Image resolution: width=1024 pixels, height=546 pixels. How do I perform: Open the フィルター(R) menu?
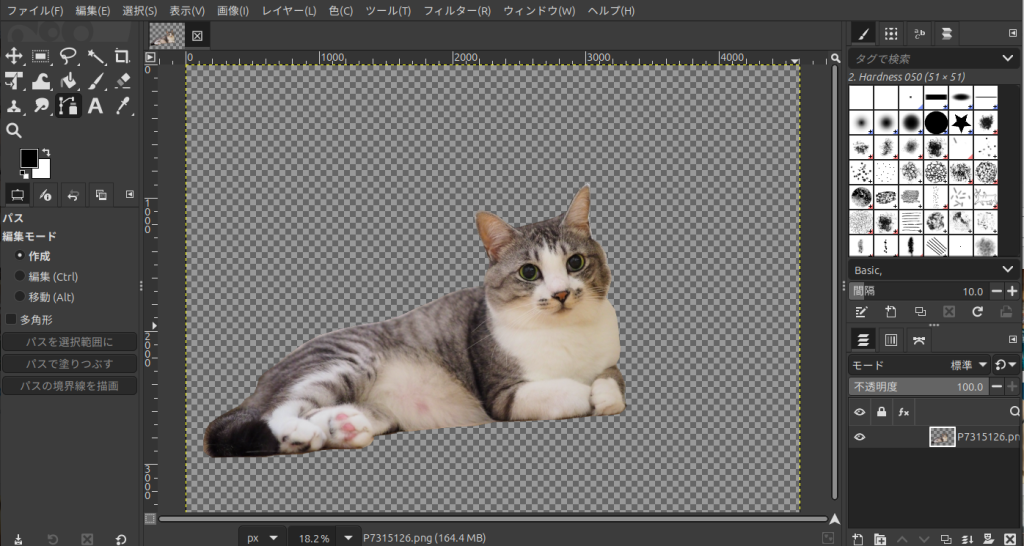pos(457,11)
